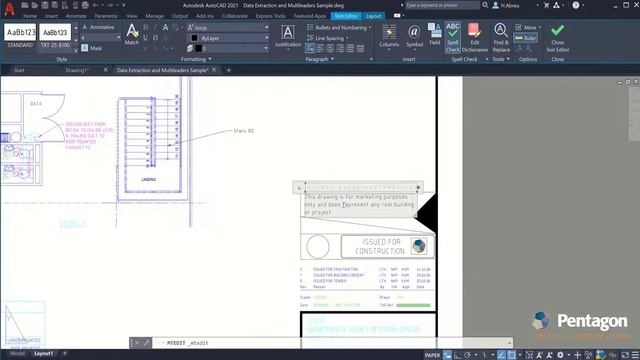Viewport: 640px width, 360px height.
Task: Open Edit Dictionaries
Action: pyautogui.click(x=475, y=38)
